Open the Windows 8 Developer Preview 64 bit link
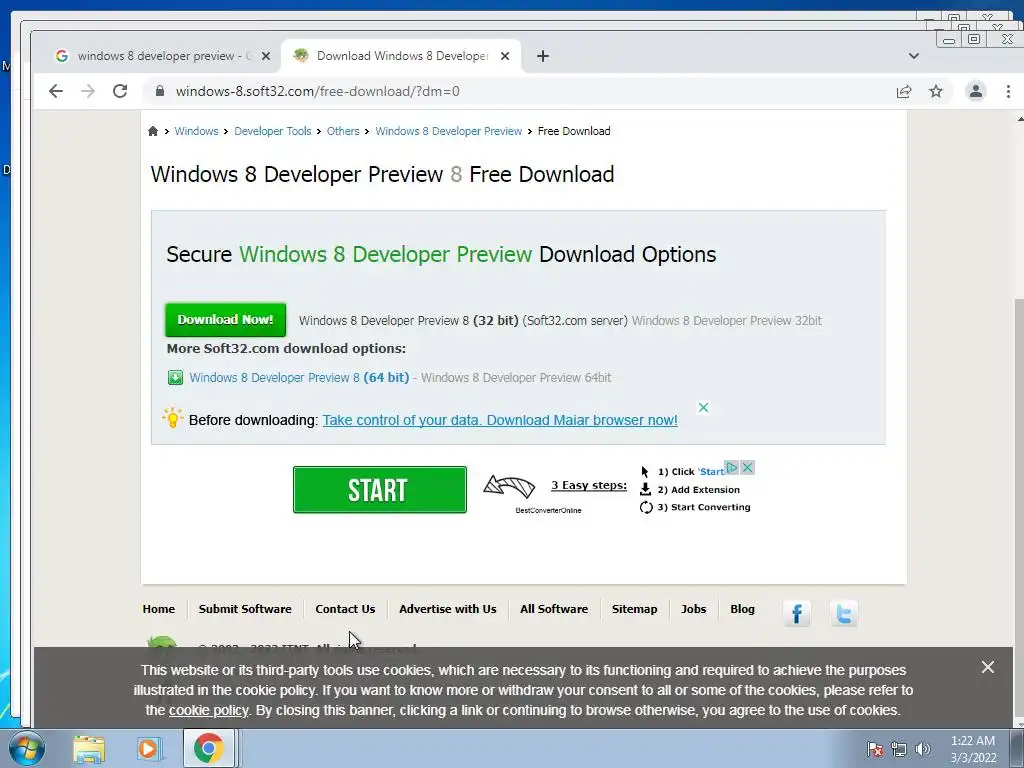Screen dimensions: 1024x768 point(299,377)
